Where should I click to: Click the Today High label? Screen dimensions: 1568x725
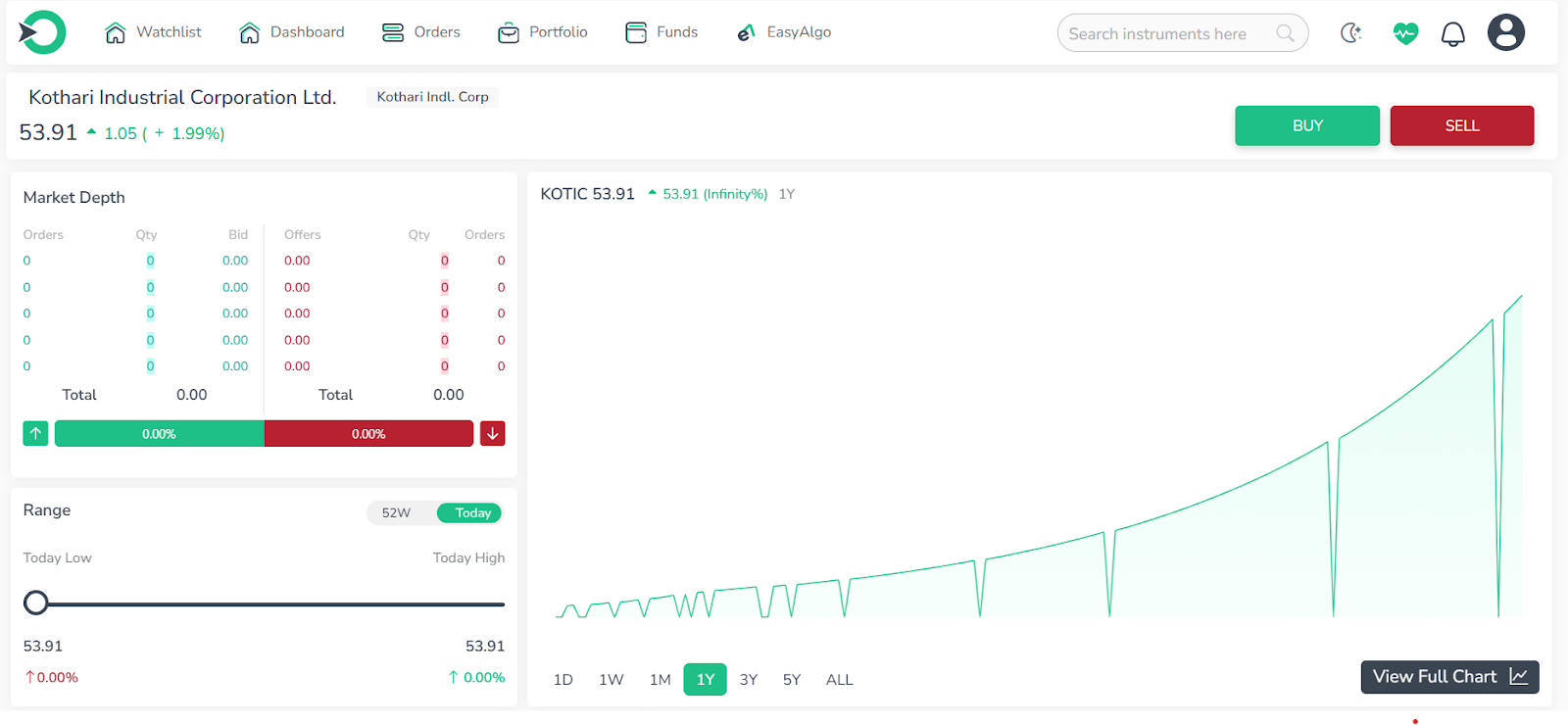(x=469, y=558)
